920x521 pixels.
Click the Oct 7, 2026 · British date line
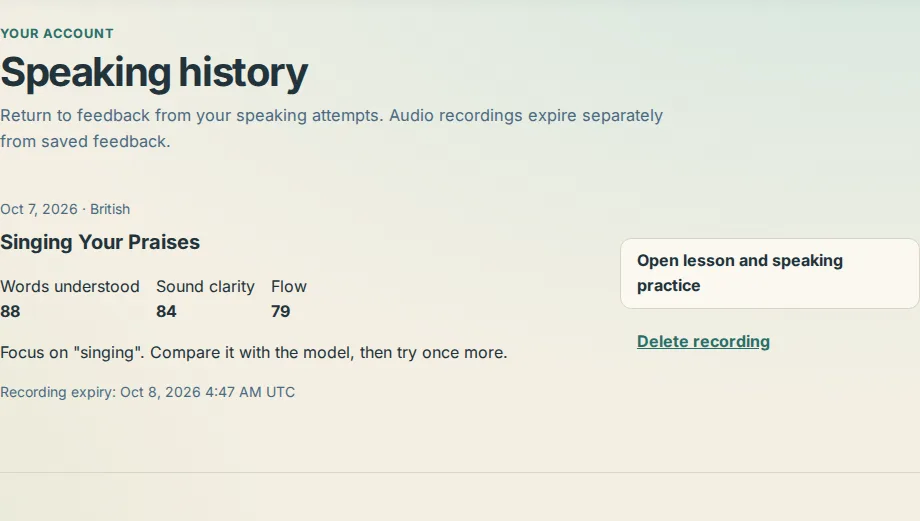(65, 209)
